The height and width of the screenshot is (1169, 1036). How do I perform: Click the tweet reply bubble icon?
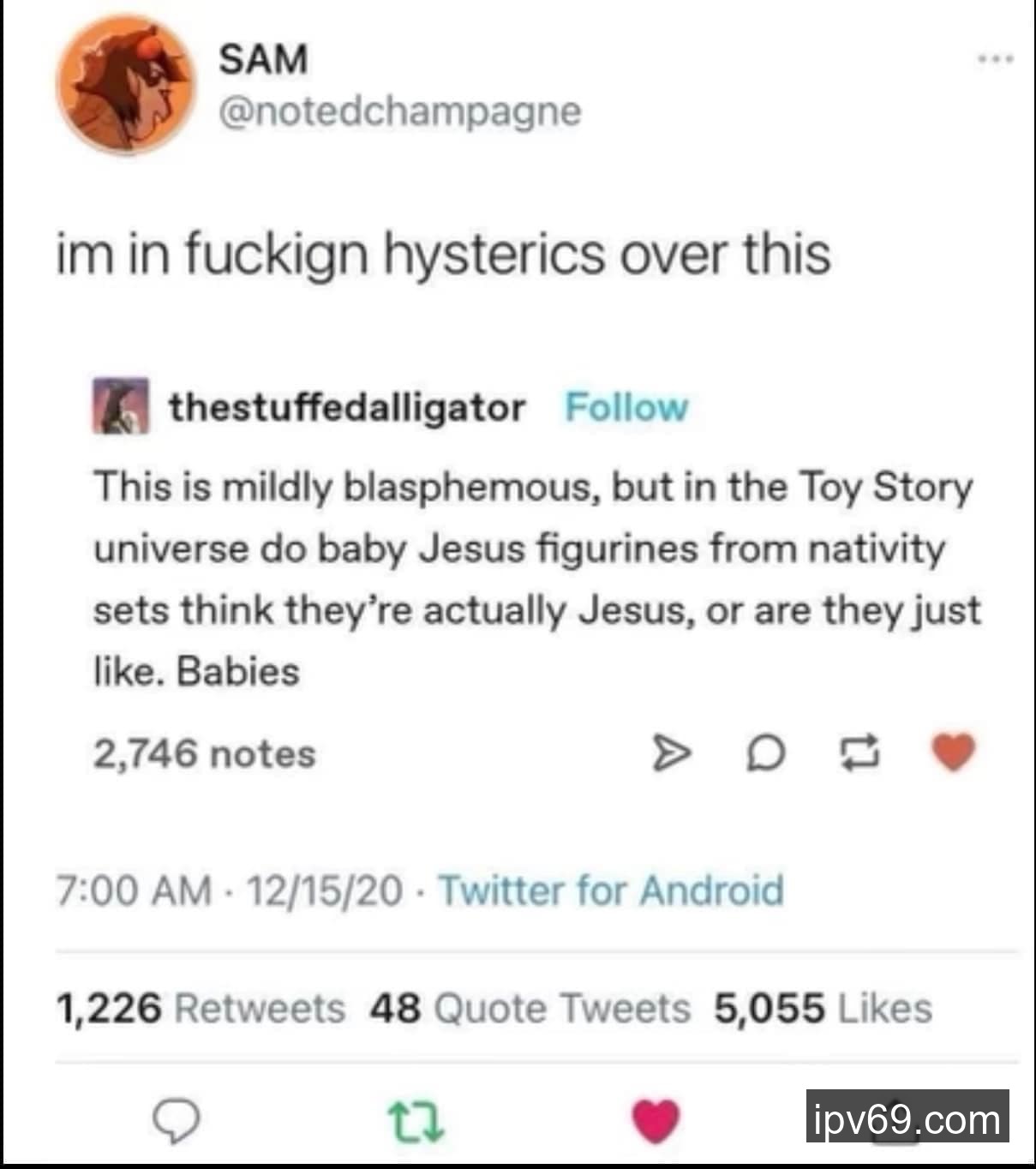click(175, 1120)
